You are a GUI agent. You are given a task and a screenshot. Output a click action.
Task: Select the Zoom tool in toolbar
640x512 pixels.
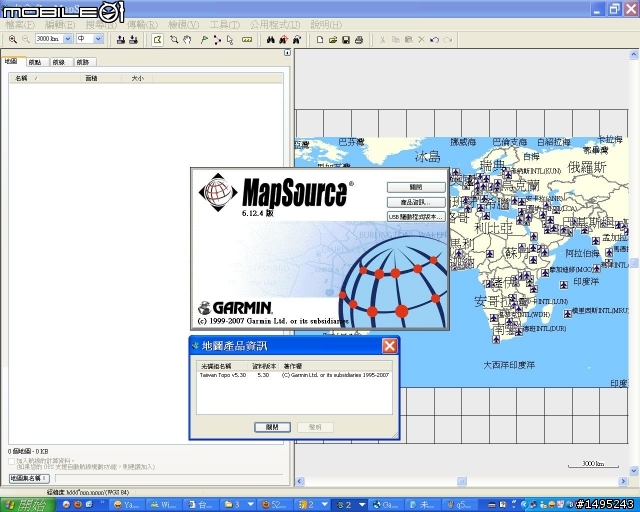pyautogui.click(x=174, y=39)
